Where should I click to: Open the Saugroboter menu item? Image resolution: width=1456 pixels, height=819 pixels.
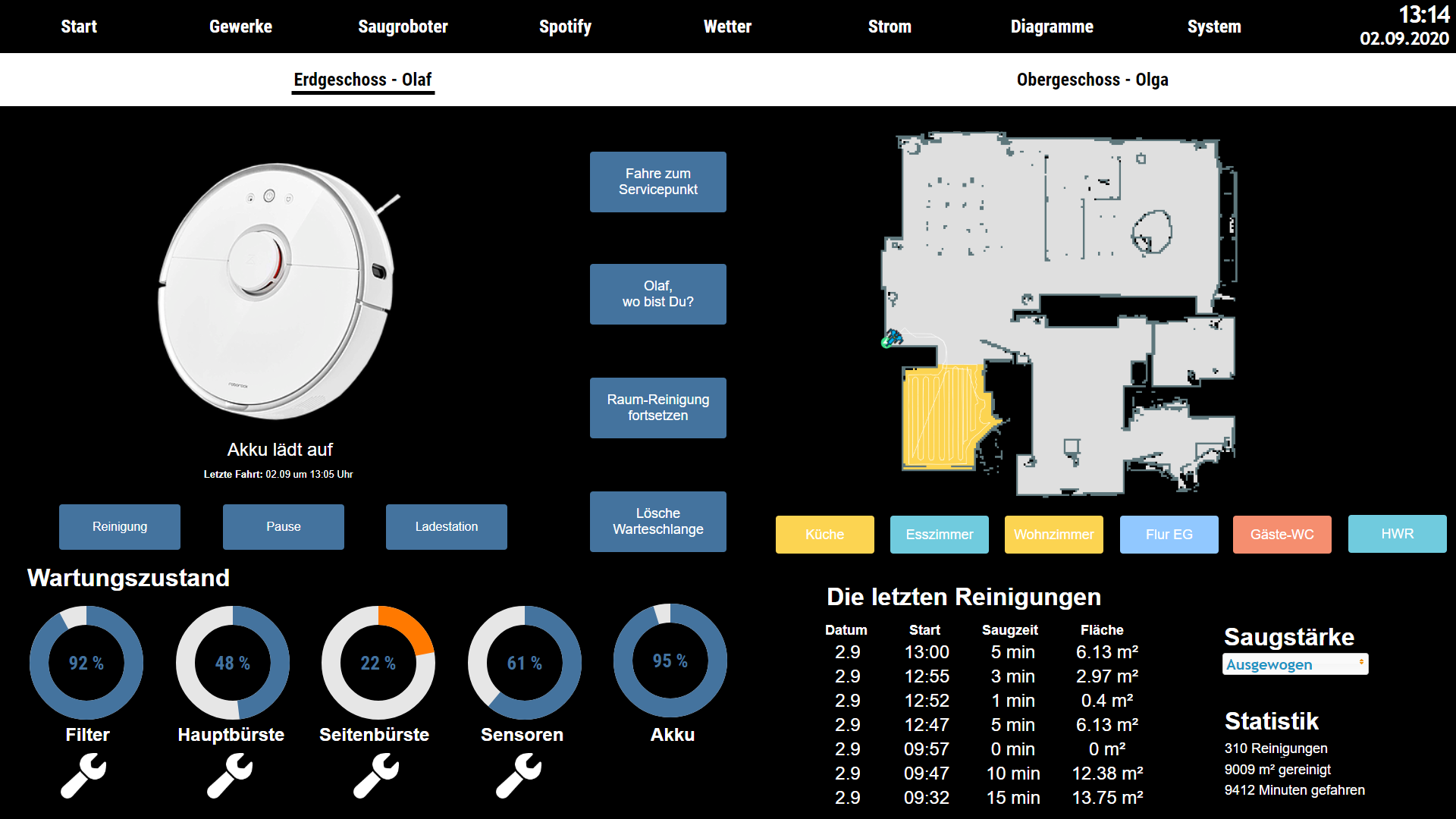tap(403, 27)
